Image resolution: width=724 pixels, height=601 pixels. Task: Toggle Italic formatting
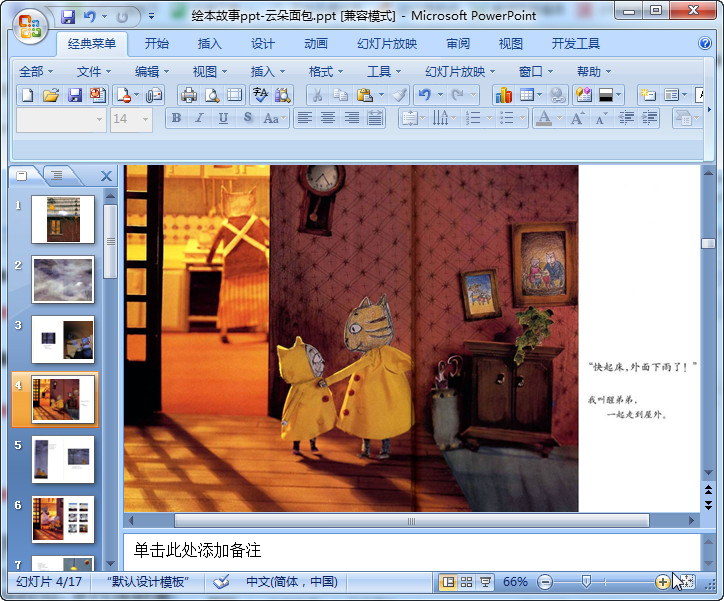click(199, 118)
